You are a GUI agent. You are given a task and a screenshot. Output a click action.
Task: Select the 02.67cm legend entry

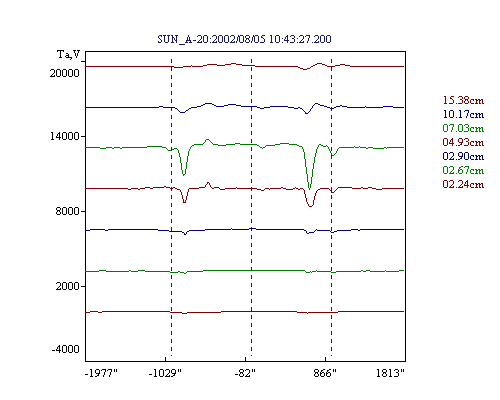point(463,170)
